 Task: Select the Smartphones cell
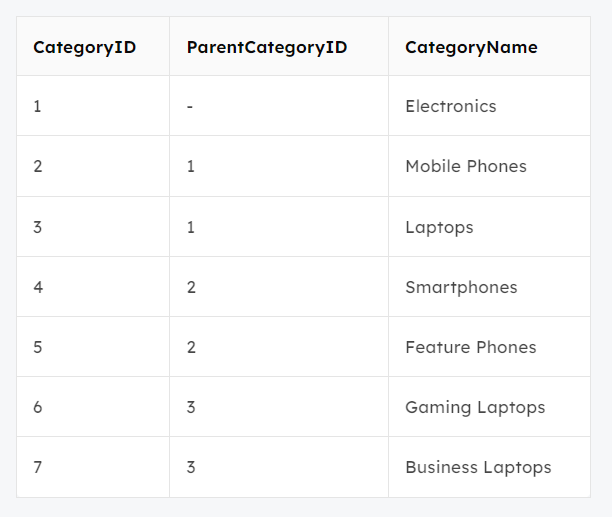pos(461,287)
